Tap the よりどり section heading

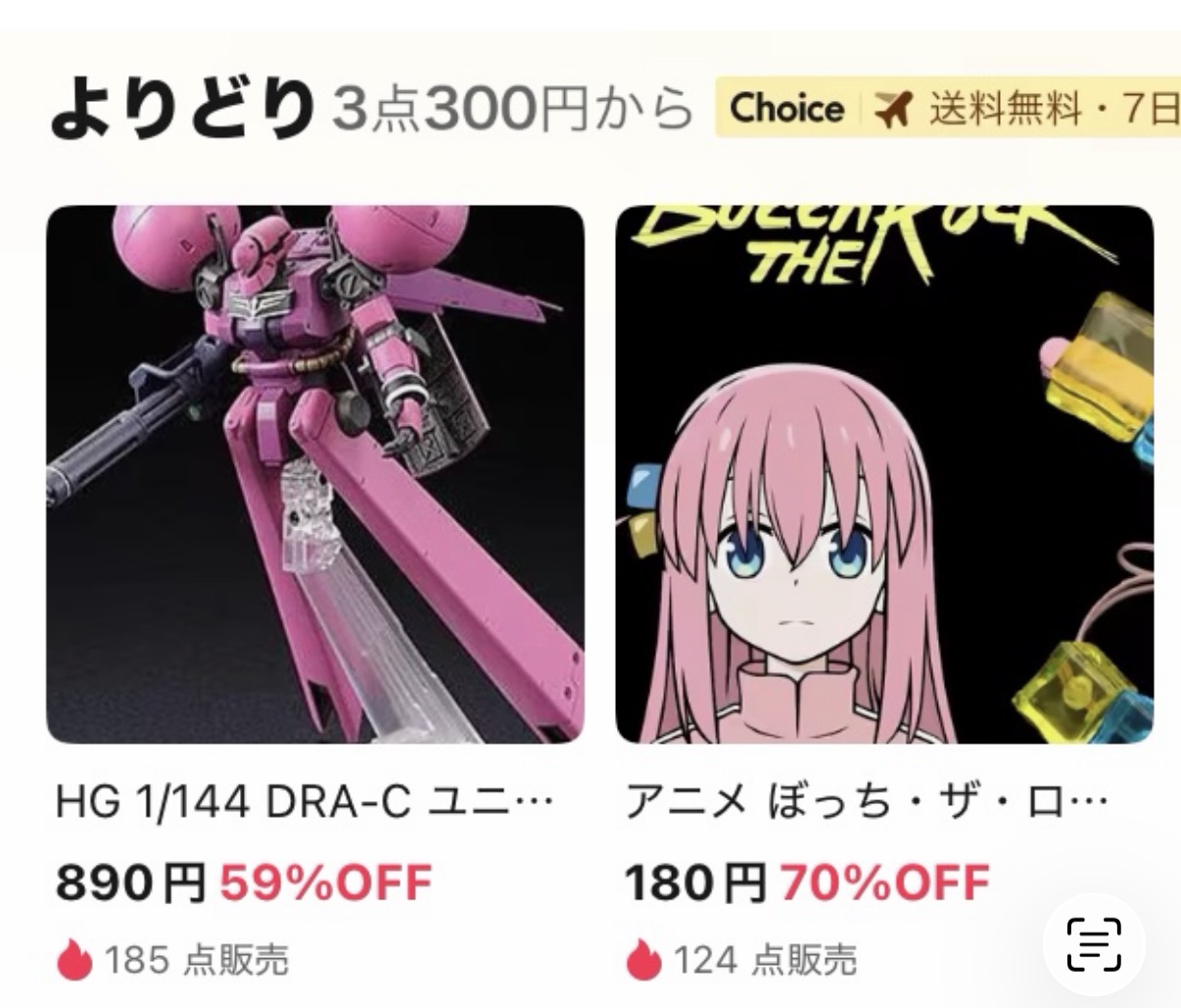click(x=182, y=110)
